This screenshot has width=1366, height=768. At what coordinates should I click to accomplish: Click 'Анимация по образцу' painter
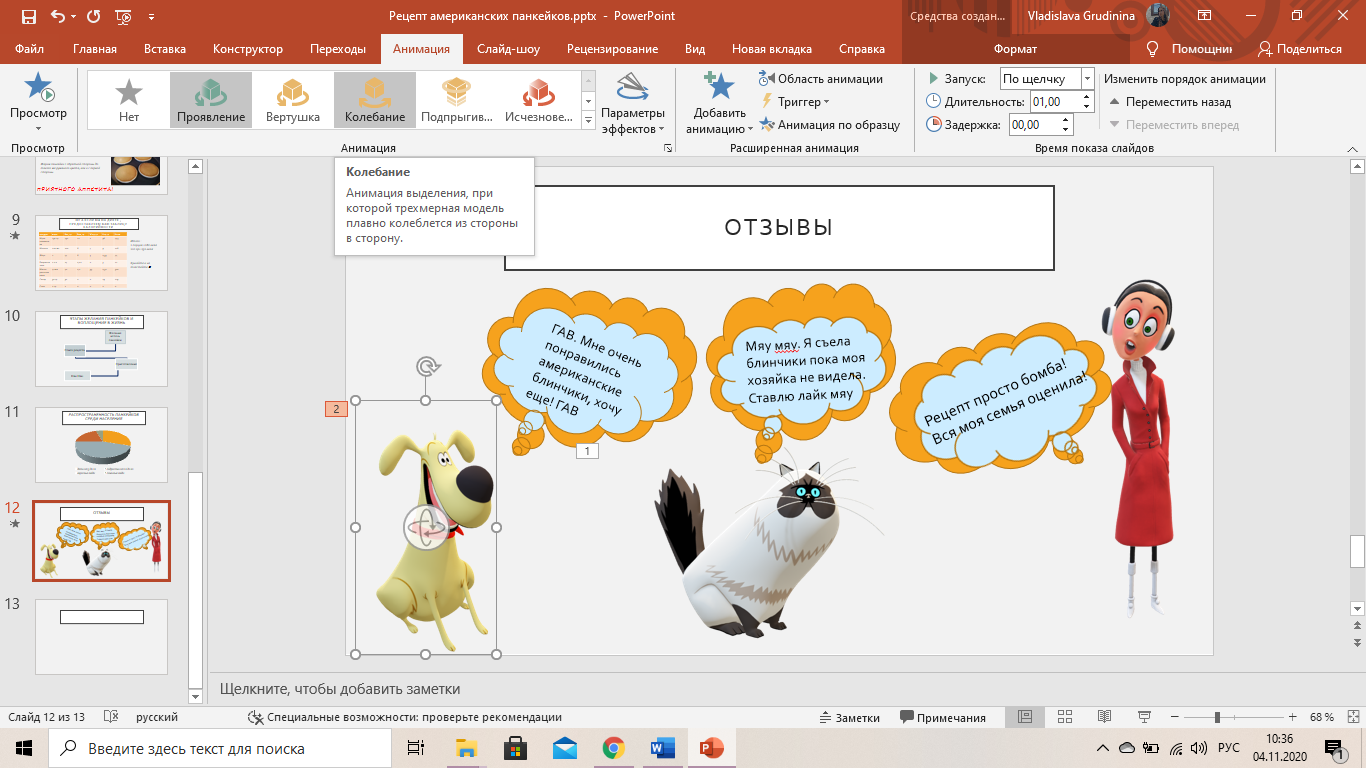(x=830, y=125)
